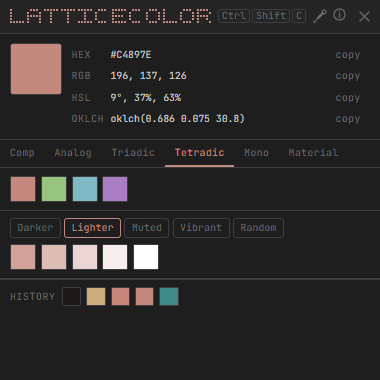
Task: Restore the teal history color
Action: [x=169, y=297]
